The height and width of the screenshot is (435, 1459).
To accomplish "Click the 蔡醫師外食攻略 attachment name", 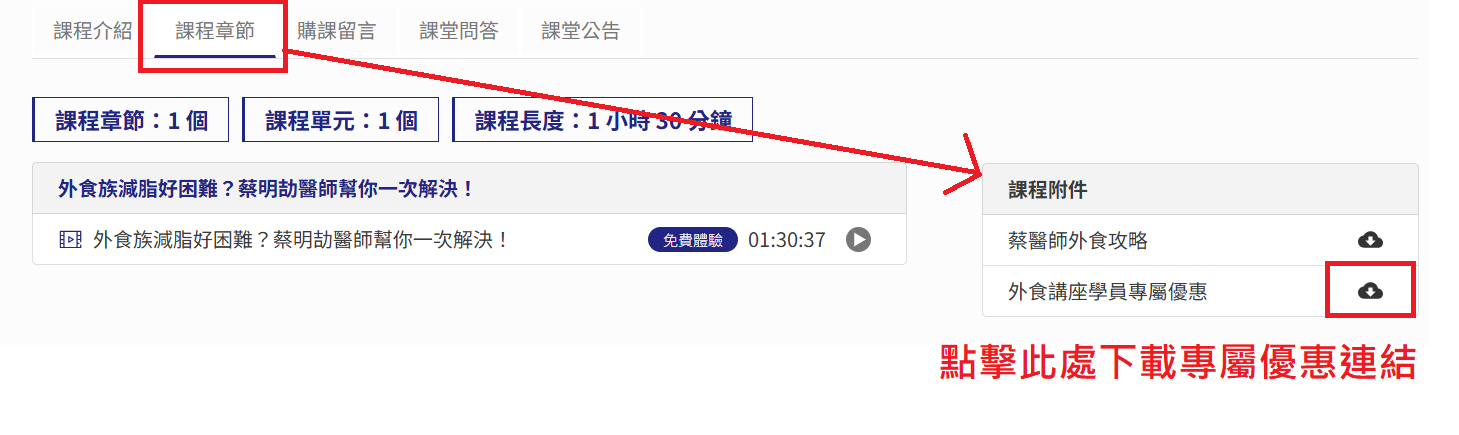I will pyautogui.click(x=1078, y=240).
